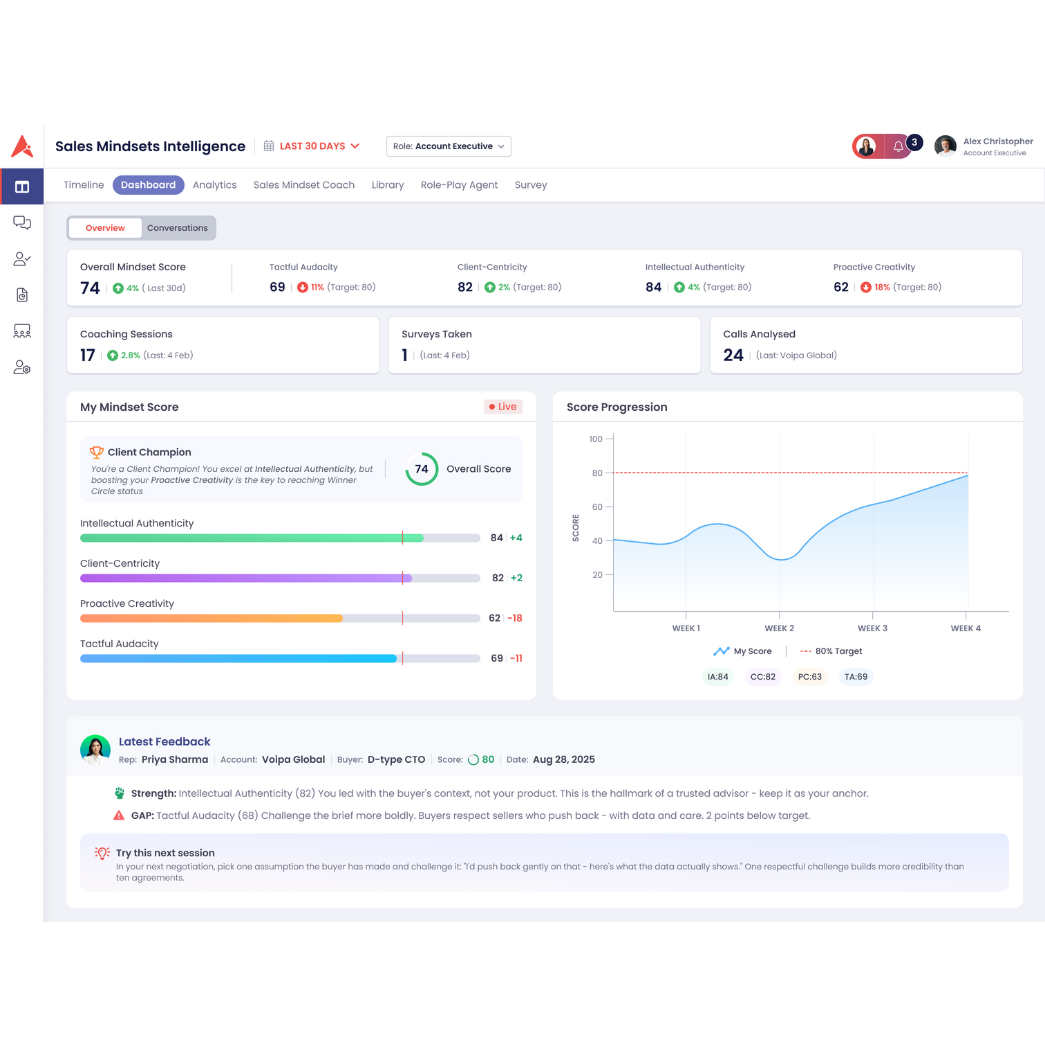The width and height of the screenshot is (1045, 1045).
Task: Open the Alex Christopher profile menu
Action: point(984,147)
